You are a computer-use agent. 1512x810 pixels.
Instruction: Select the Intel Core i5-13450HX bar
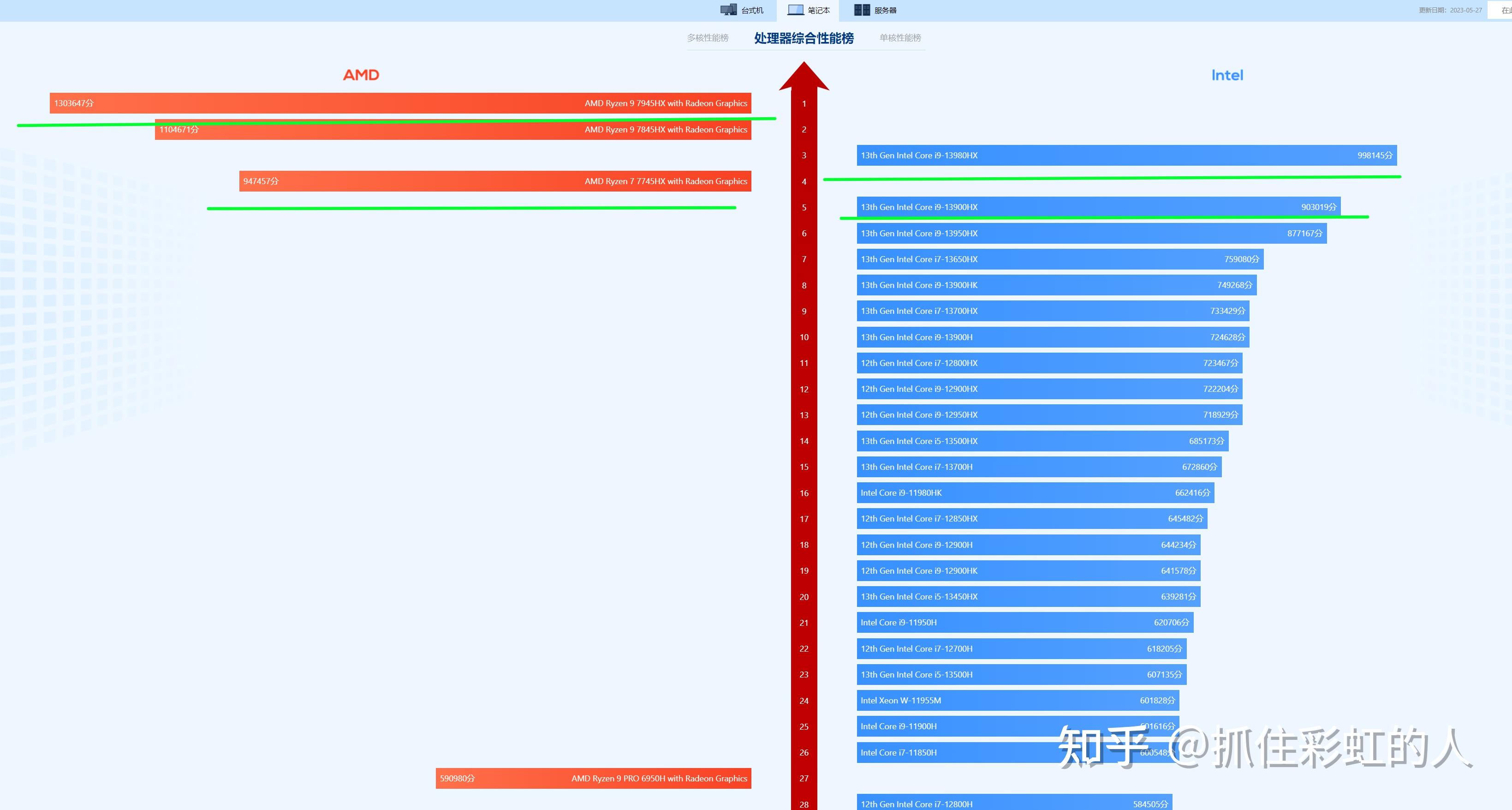[1028, 597]
